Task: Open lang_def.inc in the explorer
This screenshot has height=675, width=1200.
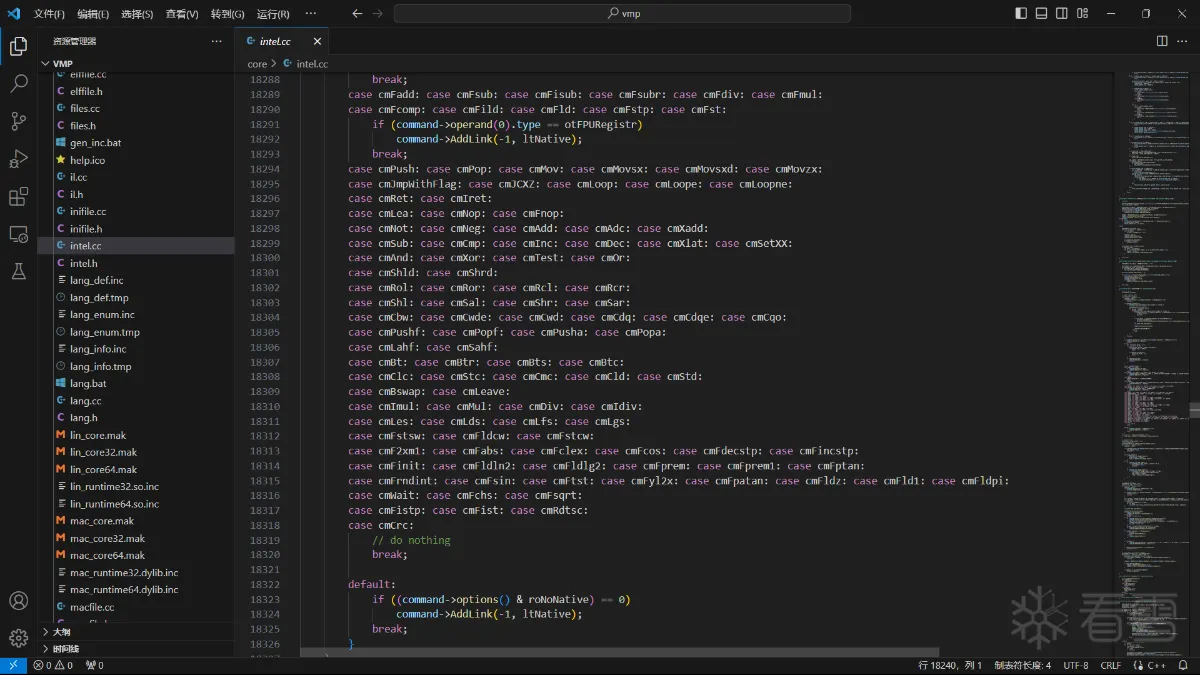Action: pos(136,280)
